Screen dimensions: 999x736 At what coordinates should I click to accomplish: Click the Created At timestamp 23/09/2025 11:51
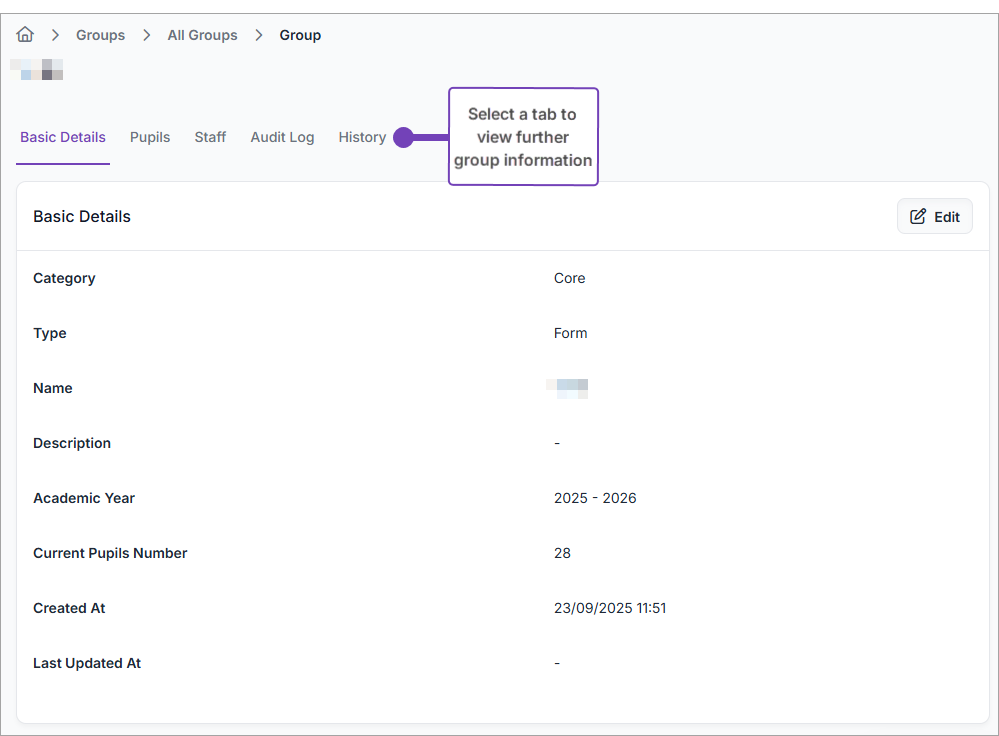pos(610,608)
